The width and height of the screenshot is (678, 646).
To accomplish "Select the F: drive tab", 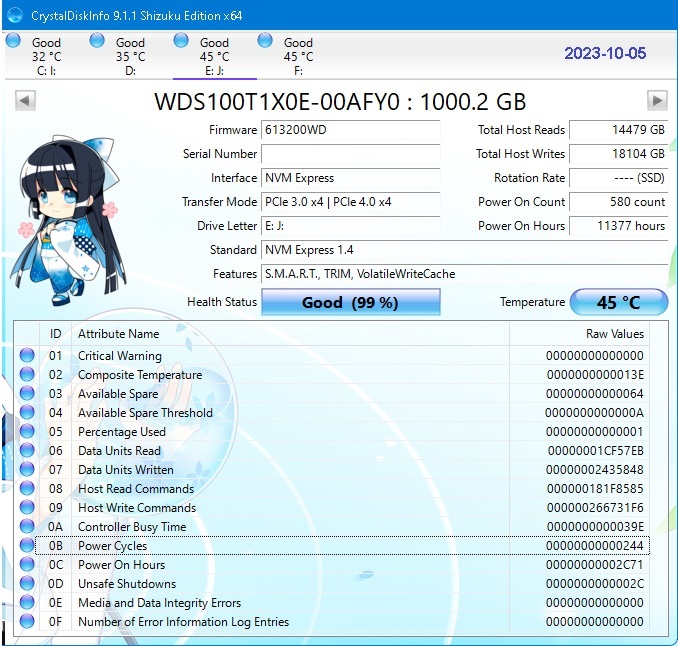I will [298, 57].
